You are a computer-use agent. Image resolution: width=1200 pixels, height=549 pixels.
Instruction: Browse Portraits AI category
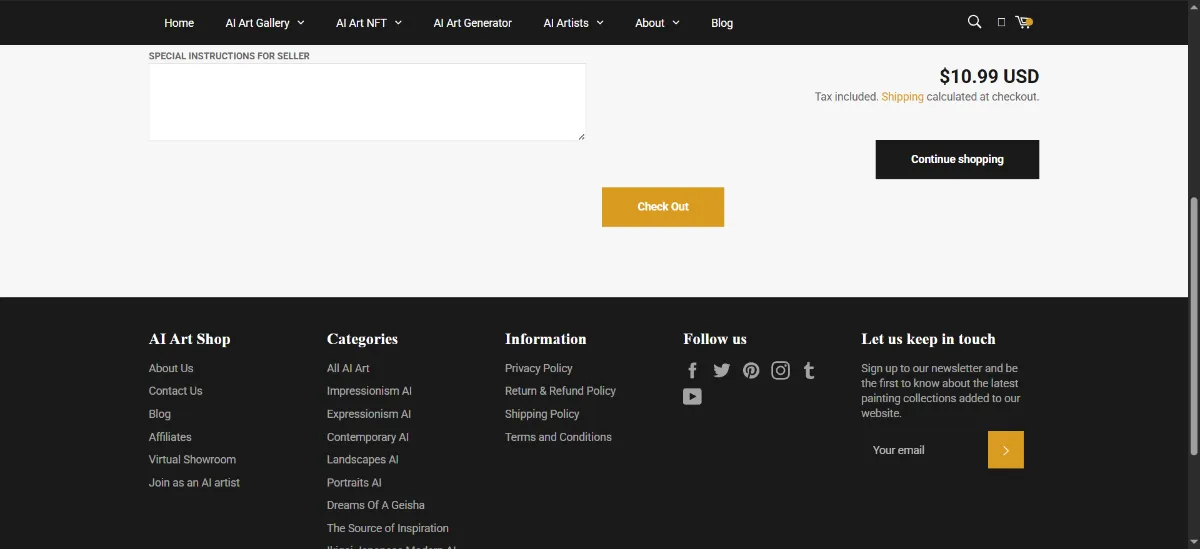(x=354, y=483)
